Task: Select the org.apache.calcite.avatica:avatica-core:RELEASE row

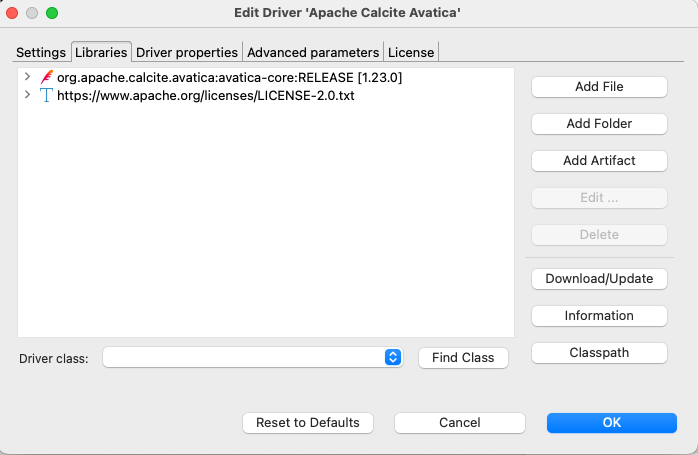Action: click(x=266, y=77)
